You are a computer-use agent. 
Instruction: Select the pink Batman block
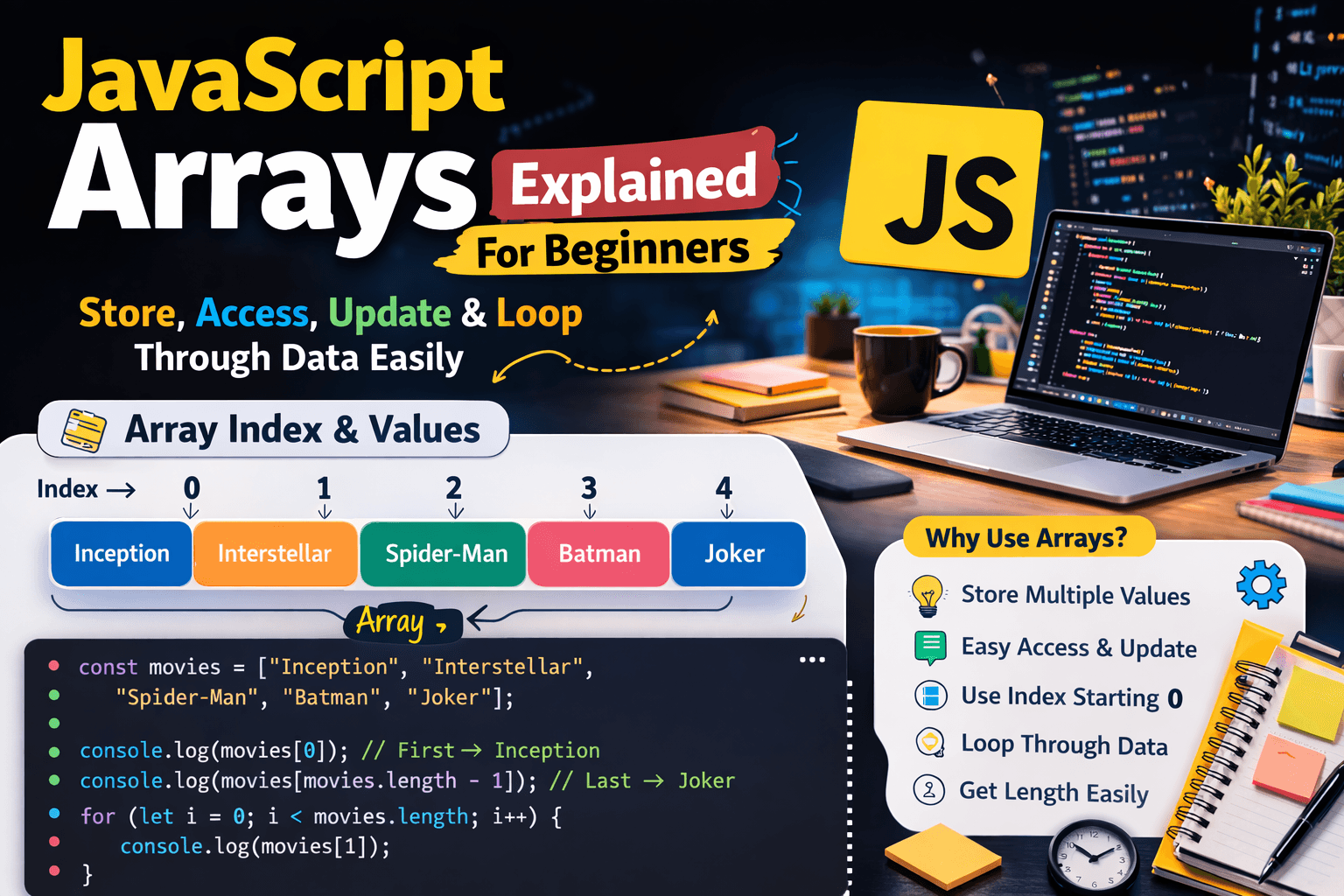pyautogui.click(x=599, y=554)
